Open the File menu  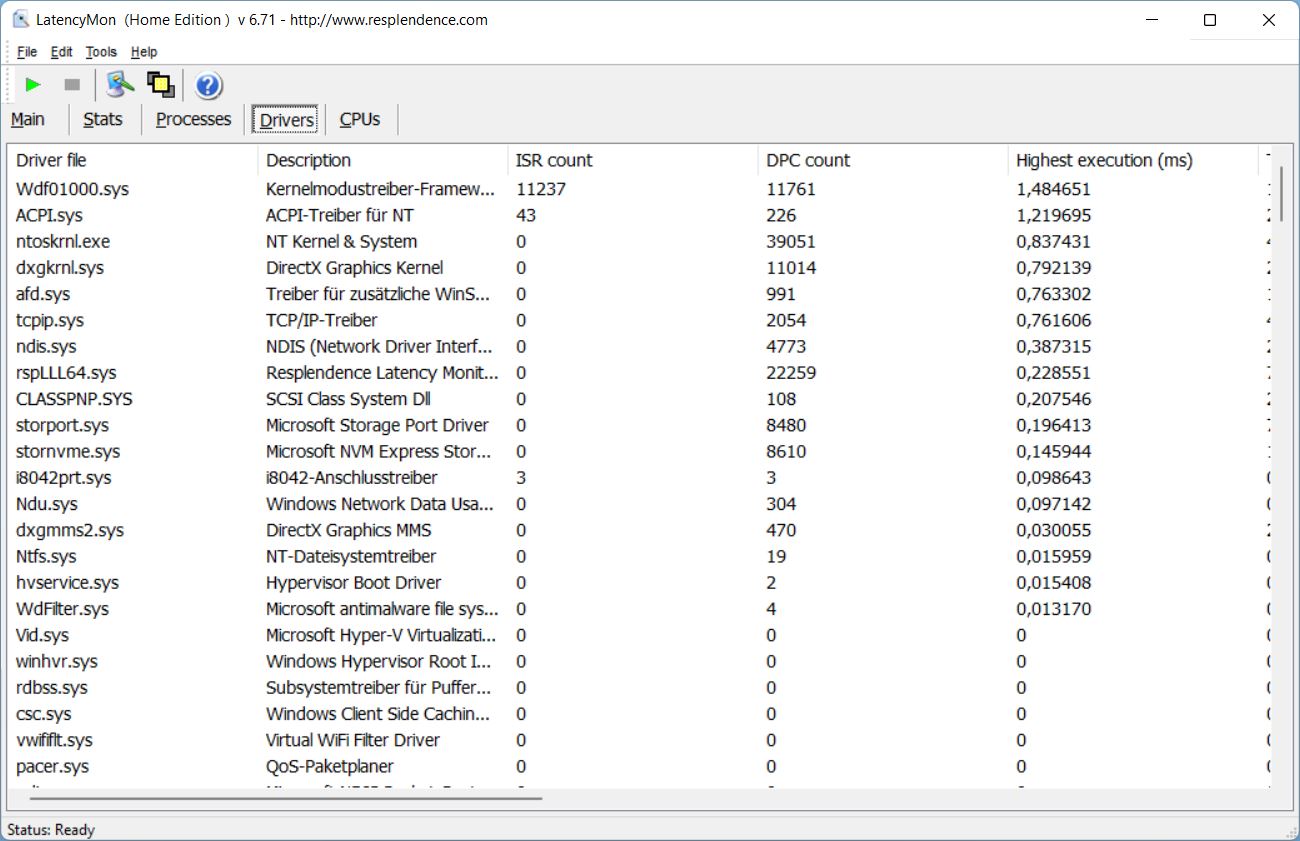click(27, 52)
